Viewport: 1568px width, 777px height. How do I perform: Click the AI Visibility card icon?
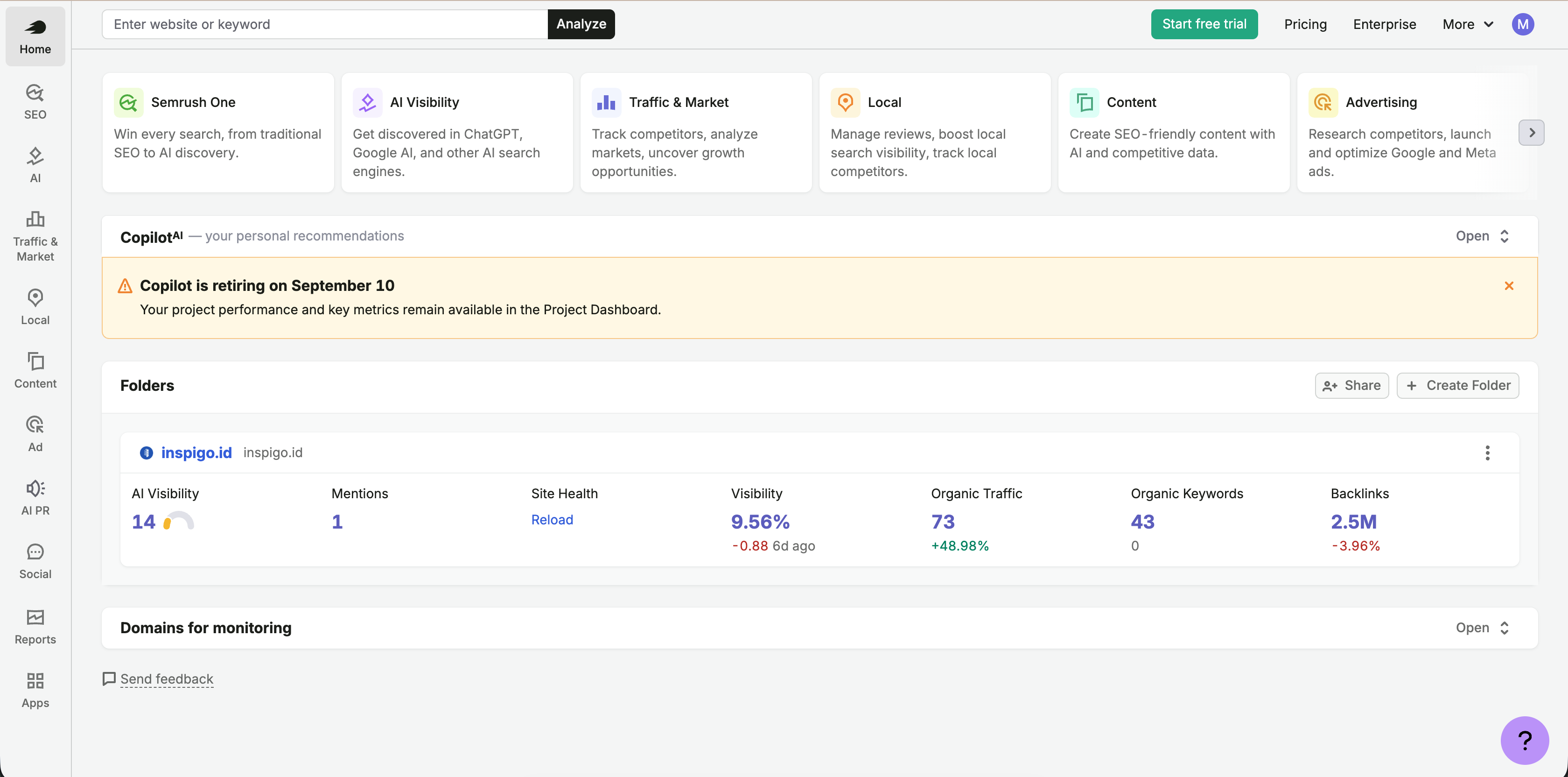(x=368, y=102)
